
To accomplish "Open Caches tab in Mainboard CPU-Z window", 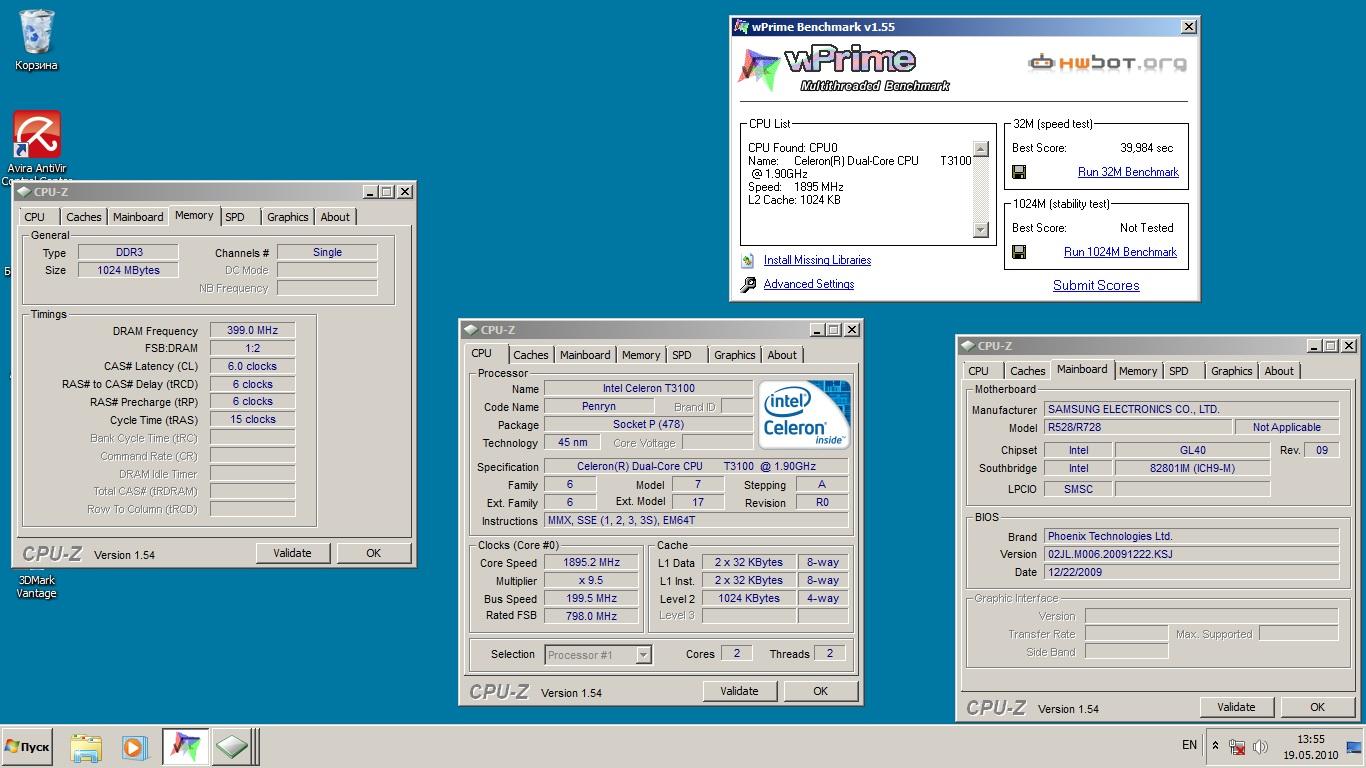I will point(1028,371).
